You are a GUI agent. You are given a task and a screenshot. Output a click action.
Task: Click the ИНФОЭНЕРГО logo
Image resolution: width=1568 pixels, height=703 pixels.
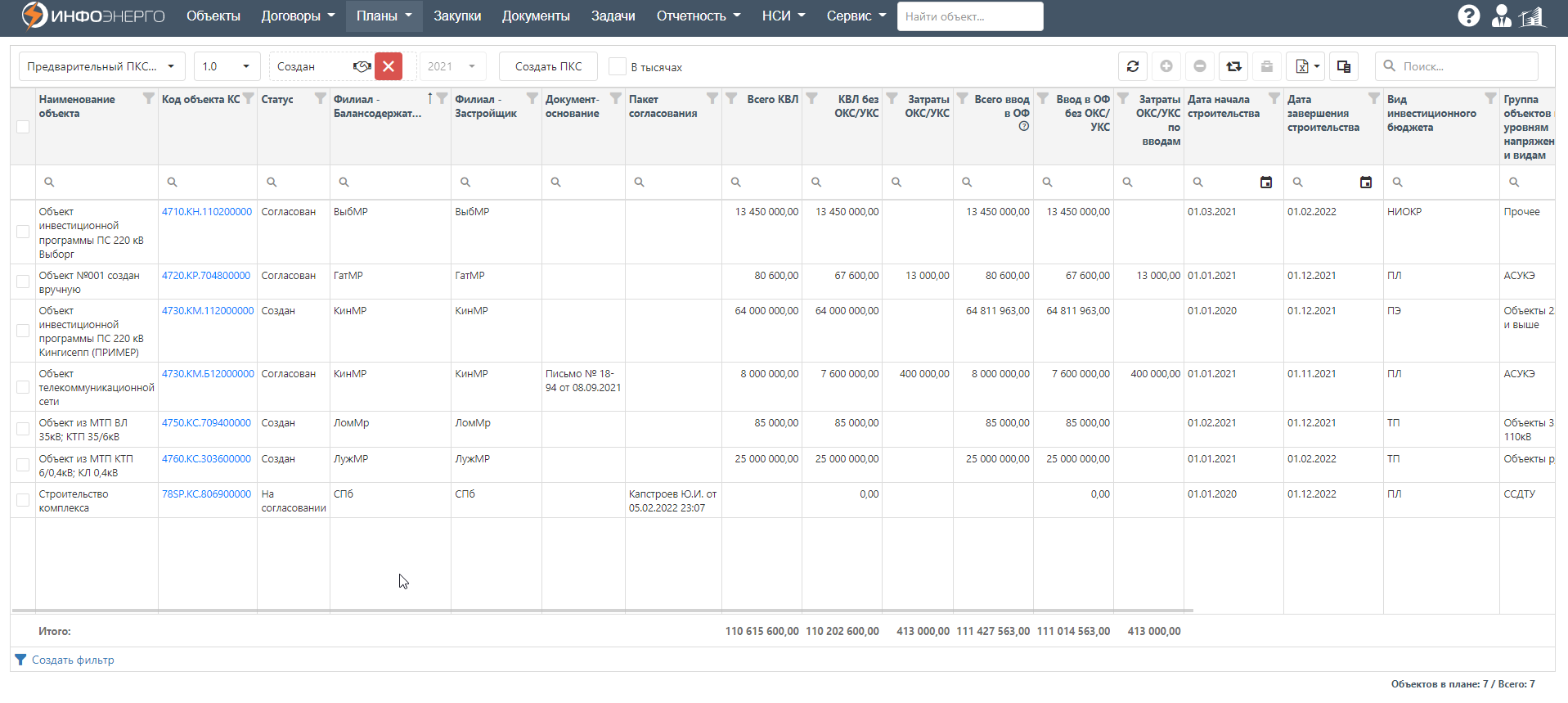pos(93,16)
